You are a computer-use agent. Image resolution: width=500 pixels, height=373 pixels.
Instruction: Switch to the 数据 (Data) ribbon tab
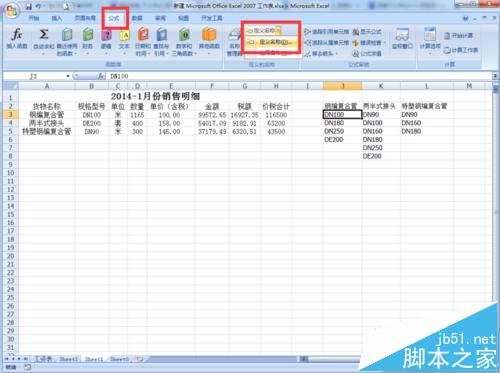137,18
